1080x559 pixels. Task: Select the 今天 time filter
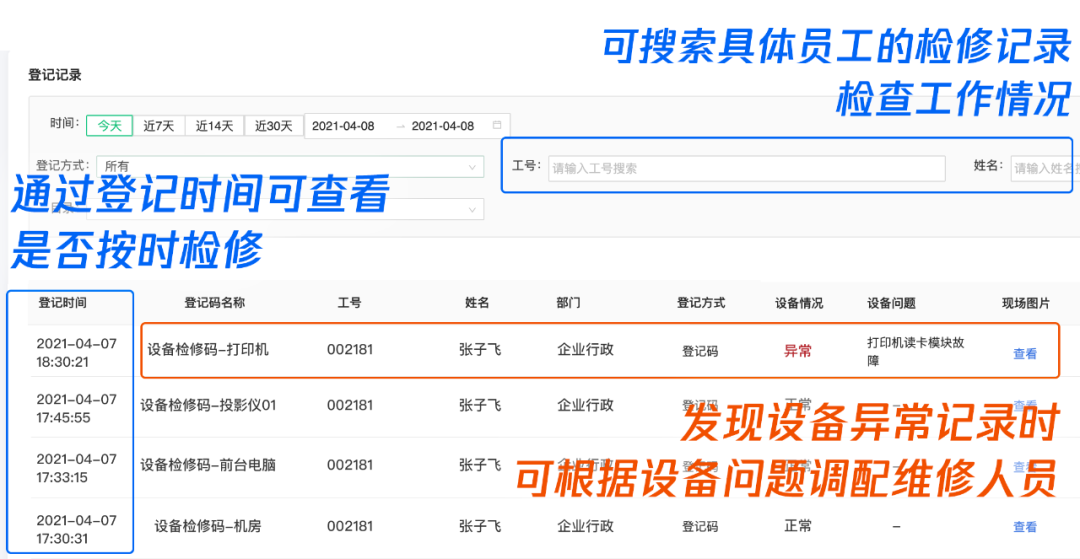pos(109,126)
